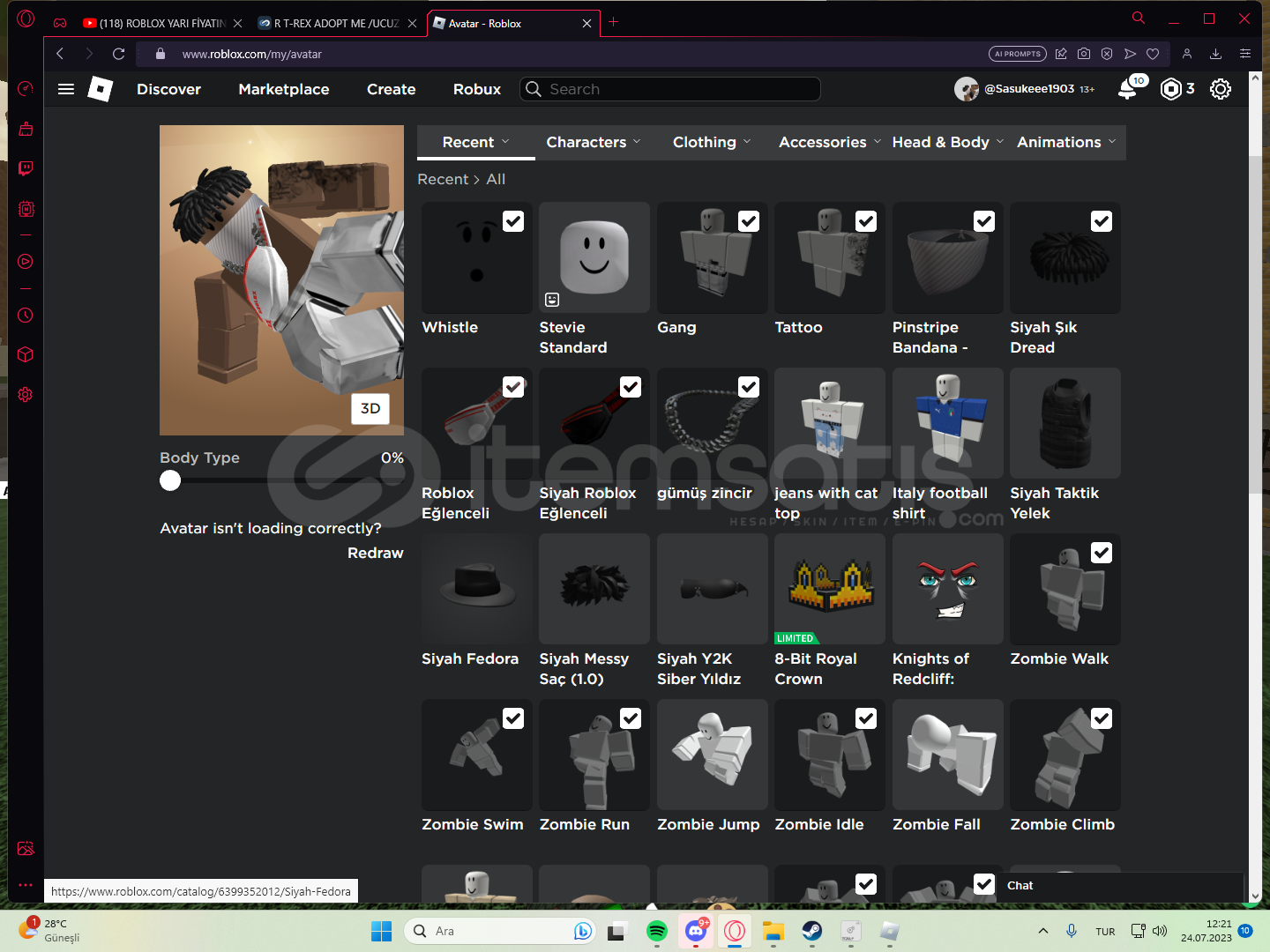Uncheck the Whistle face item

point(513,221)
